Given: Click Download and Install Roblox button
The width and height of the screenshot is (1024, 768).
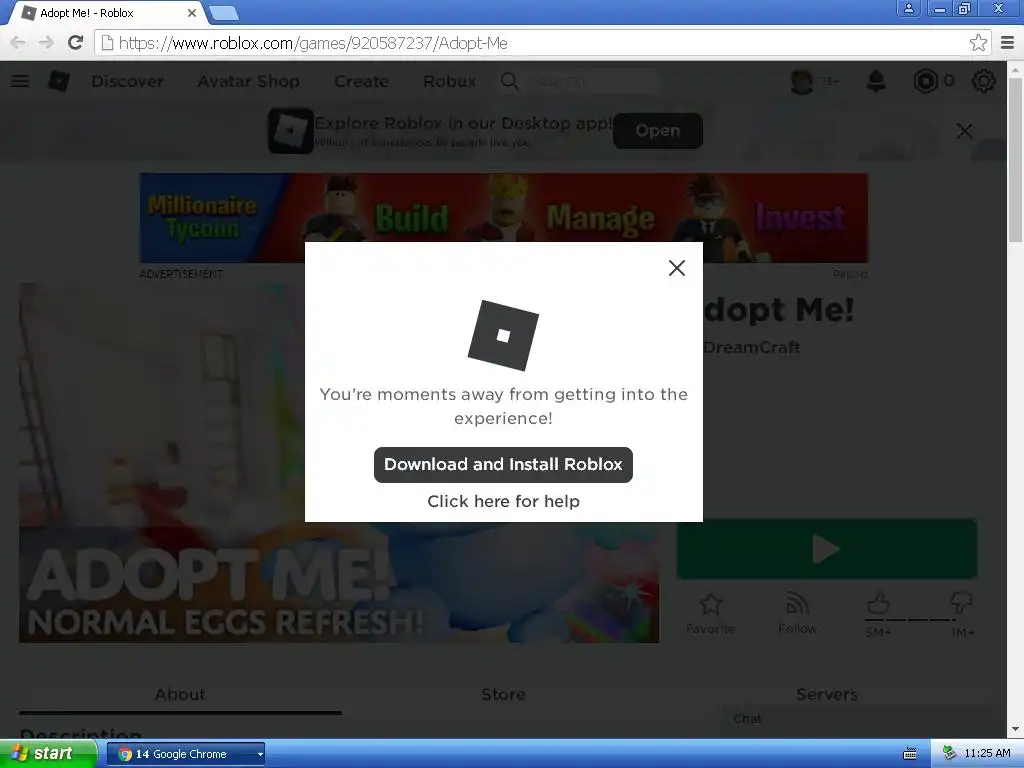Looking at the screenshot, I should [x=503, y=464].
